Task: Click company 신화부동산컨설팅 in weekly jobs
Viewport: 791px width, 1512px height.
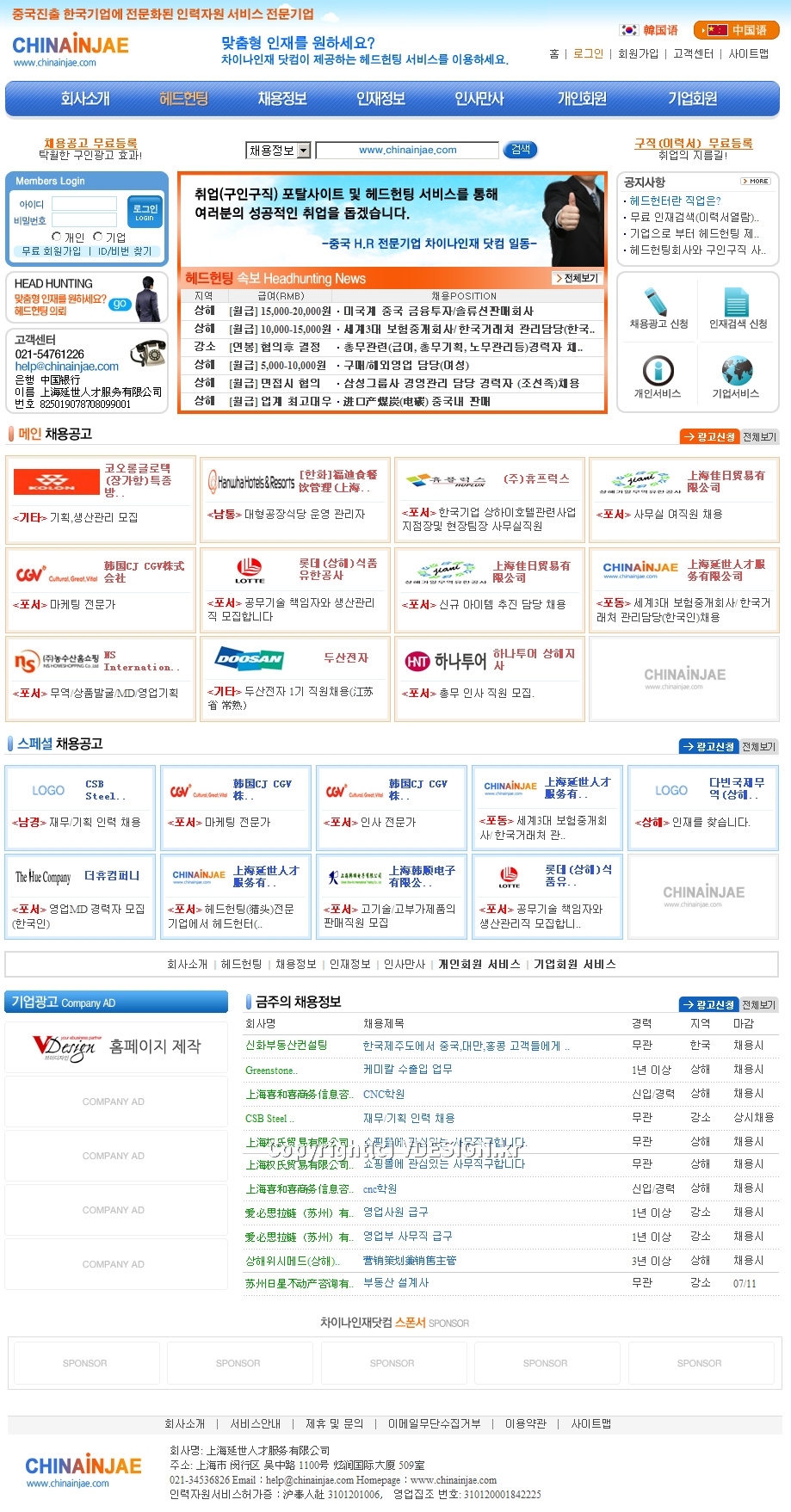Action: 287,1045
